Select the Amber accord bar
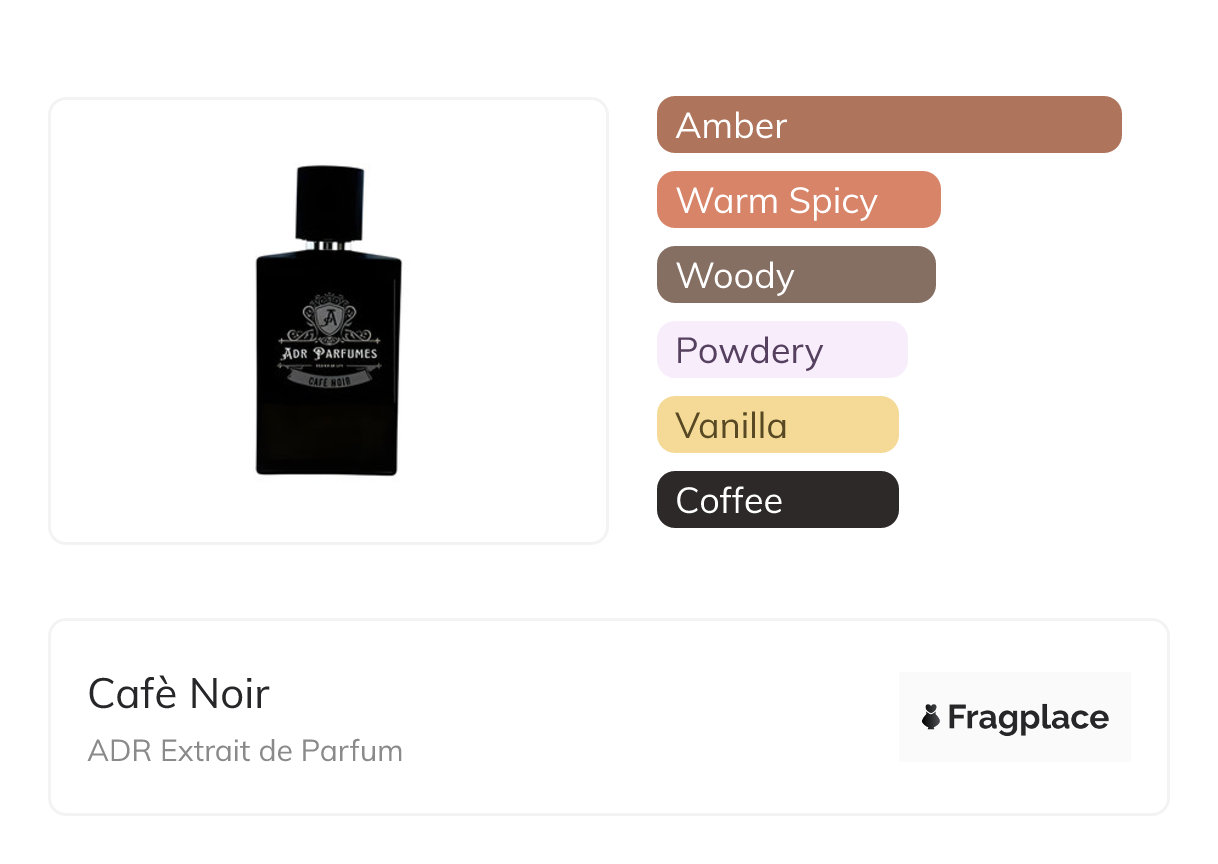 click(888, 125)
